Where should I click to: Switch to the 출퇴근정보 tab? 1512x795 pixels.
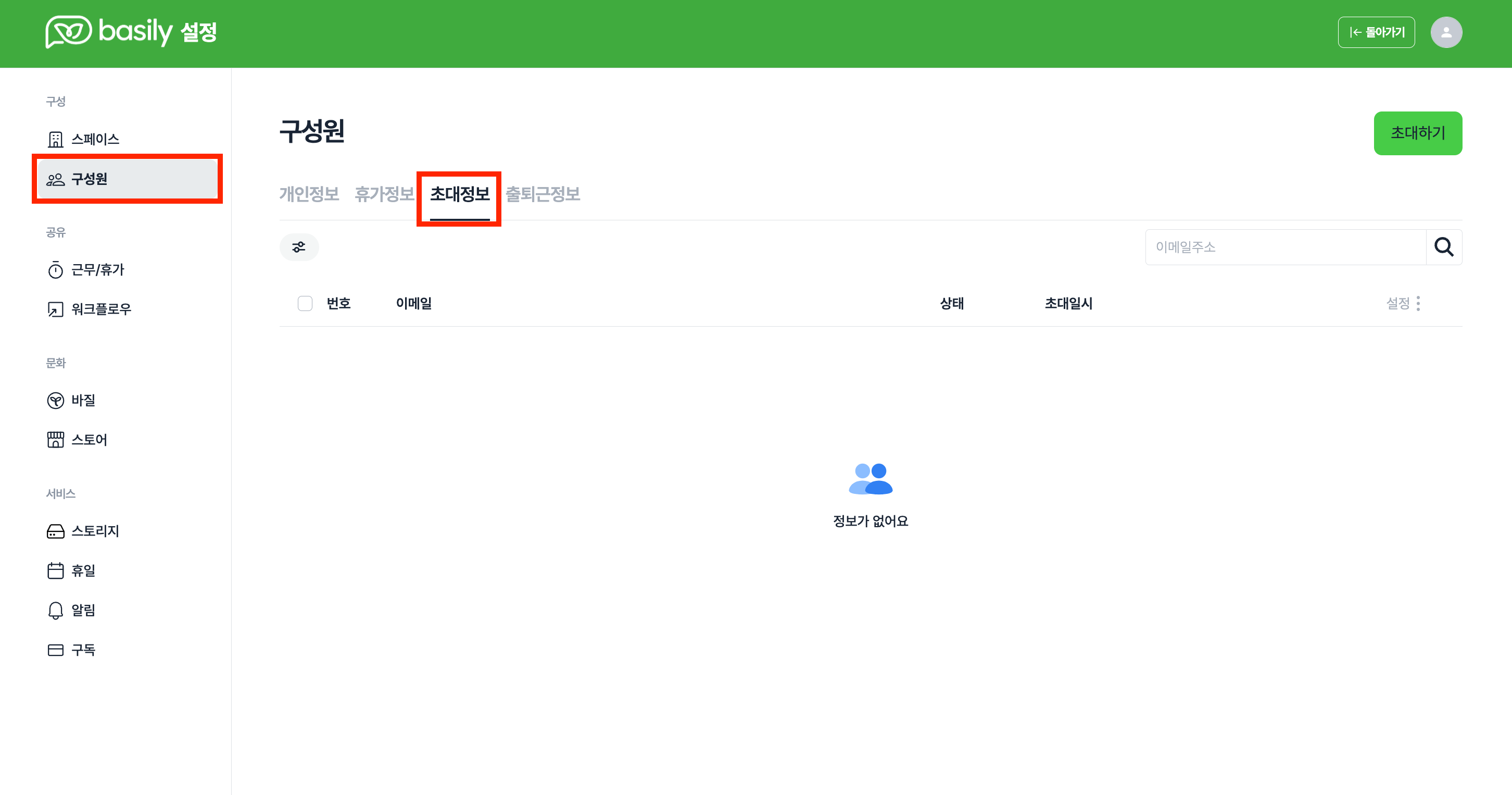[543, 194]
